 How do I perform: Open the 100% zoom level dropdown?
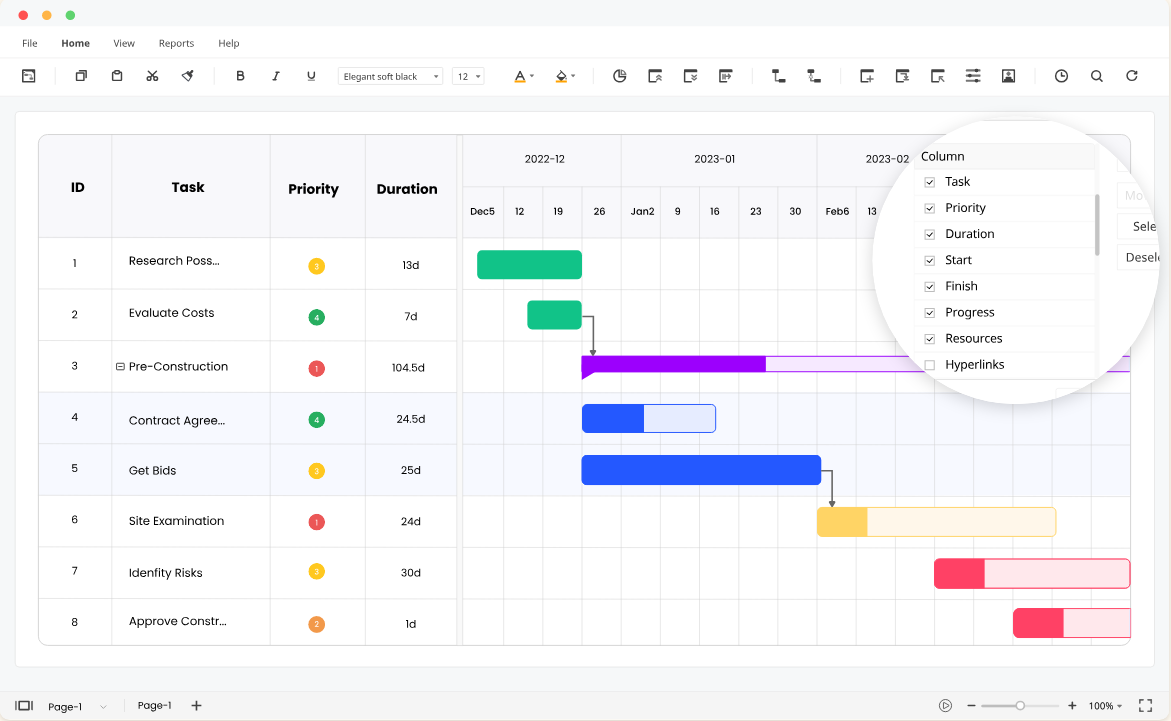click(1105, 705)
